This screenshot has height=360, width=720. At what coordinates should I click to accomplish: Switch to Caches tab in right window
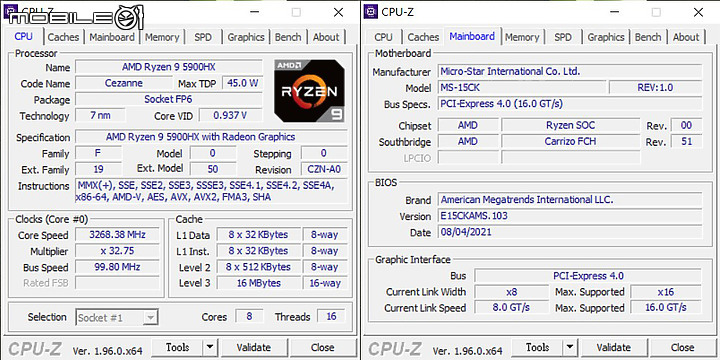click(423, 37)
